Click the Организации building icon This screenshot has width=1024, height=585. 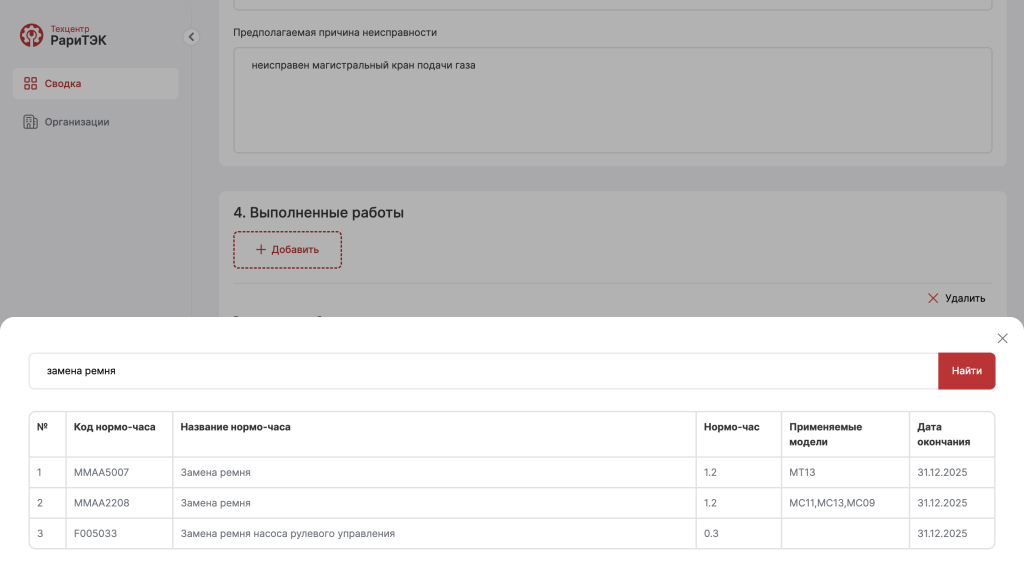tap(28, 121)
